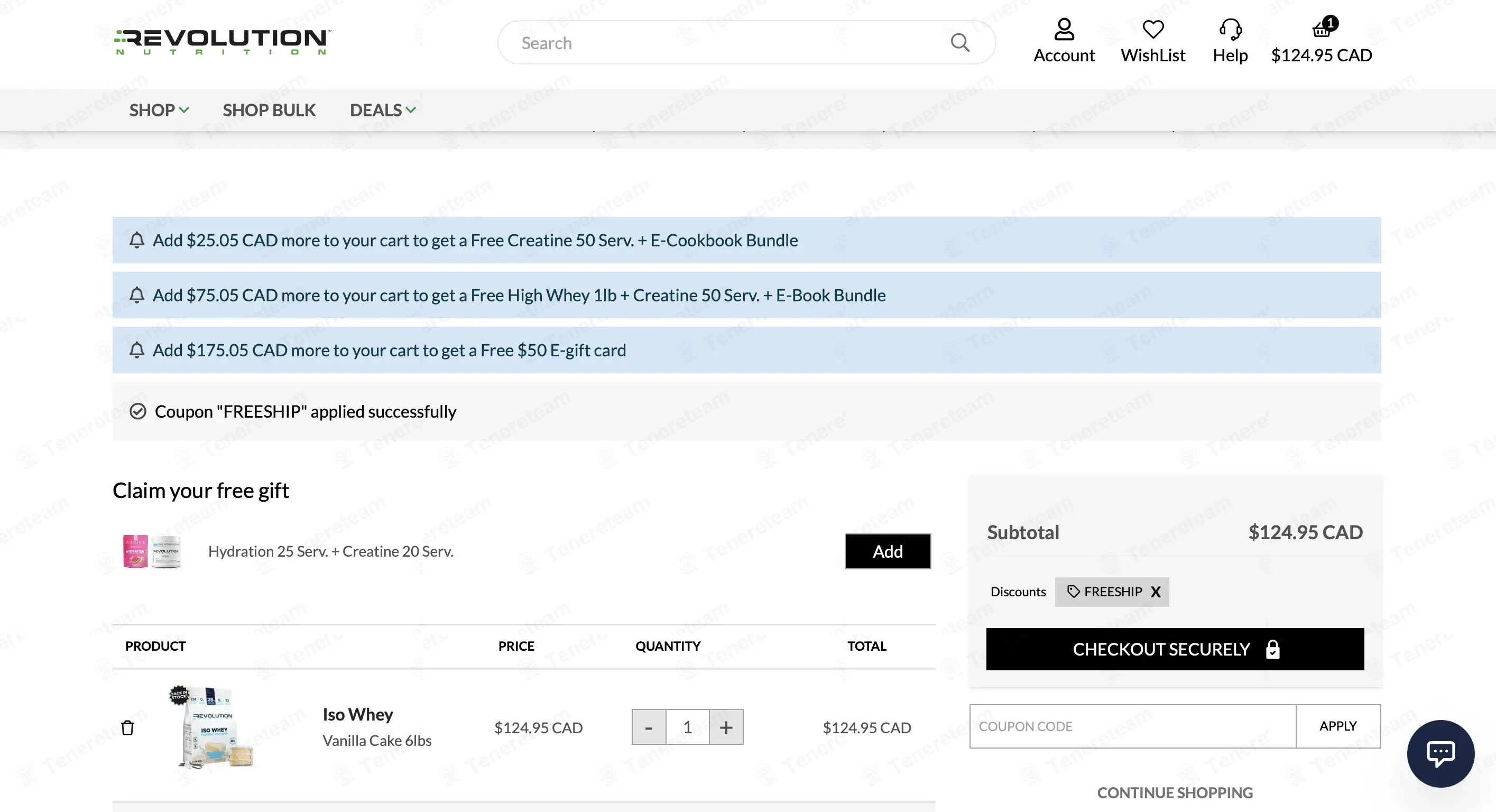Click the bell icon on the High Whey notice

136,295
